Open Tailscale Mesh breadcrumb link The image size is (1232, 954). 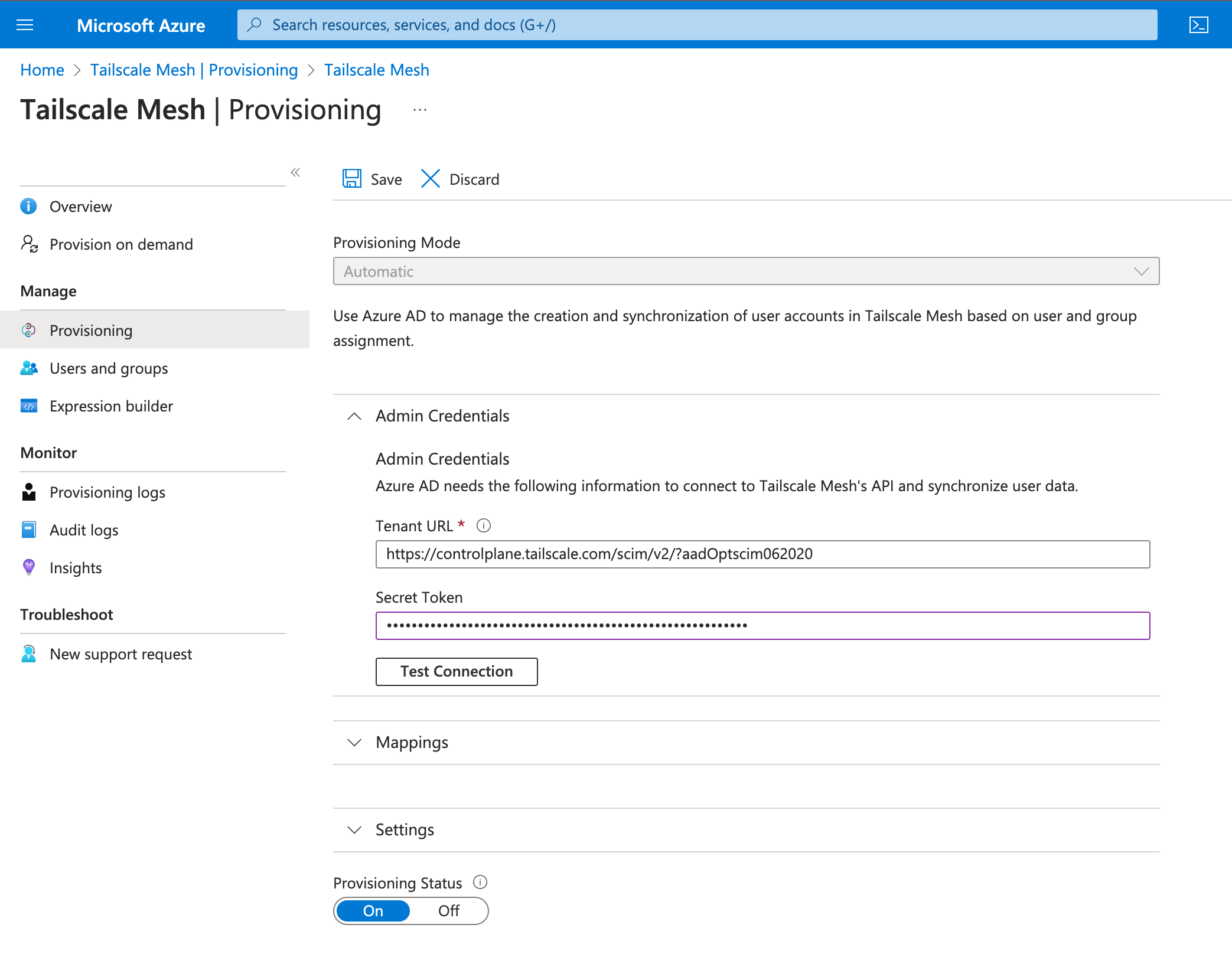pyautogui.click(x=377, y=70)
